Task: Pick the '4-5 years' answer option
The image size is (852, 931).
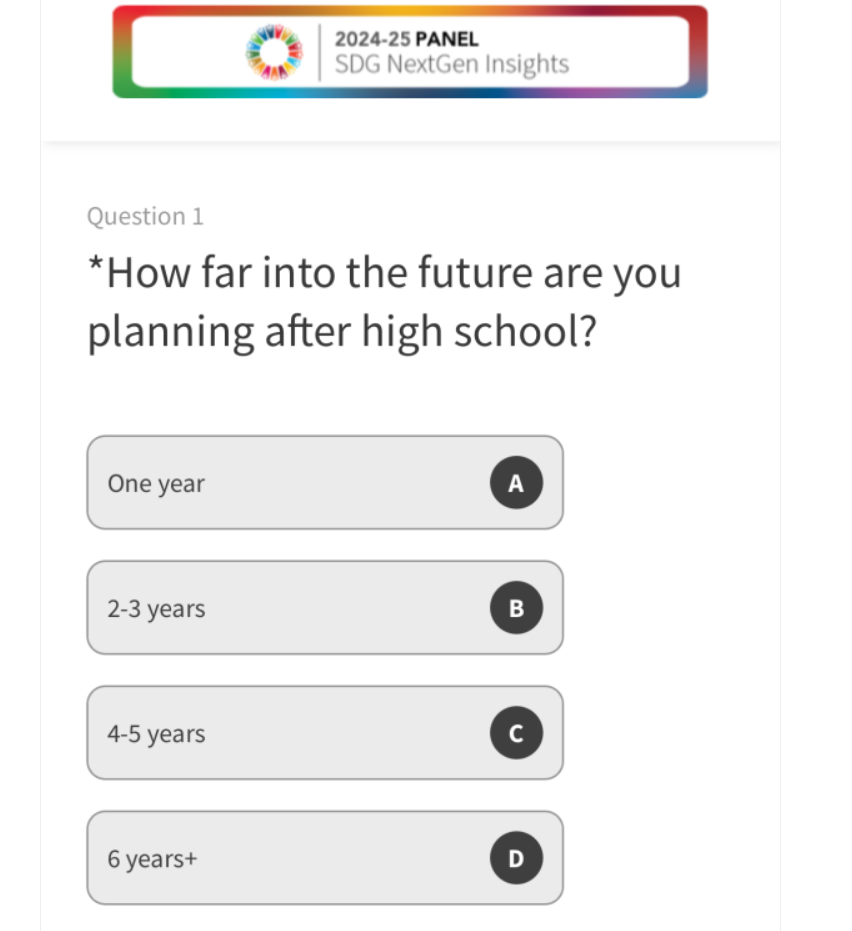Action: 324,732
